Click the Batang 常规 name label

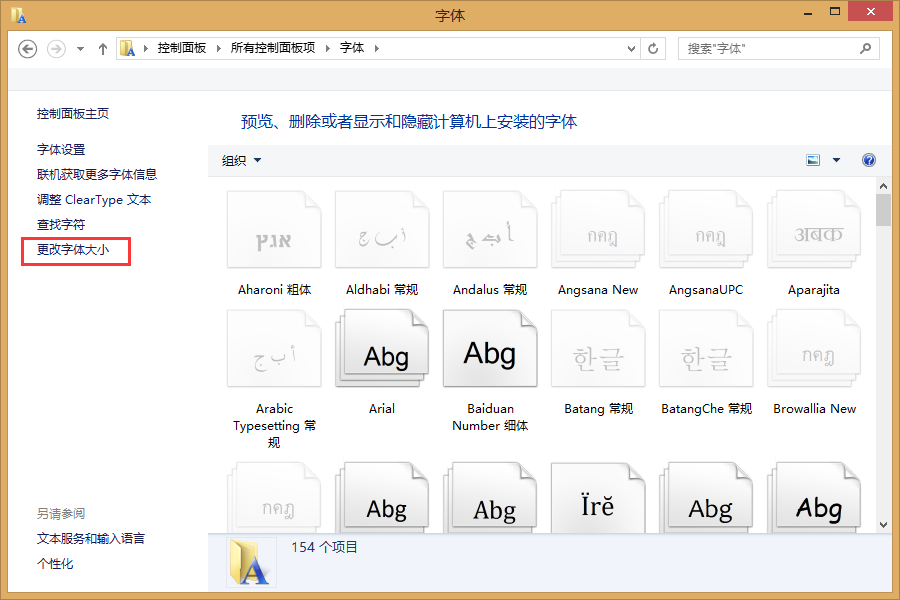point(598,409)
